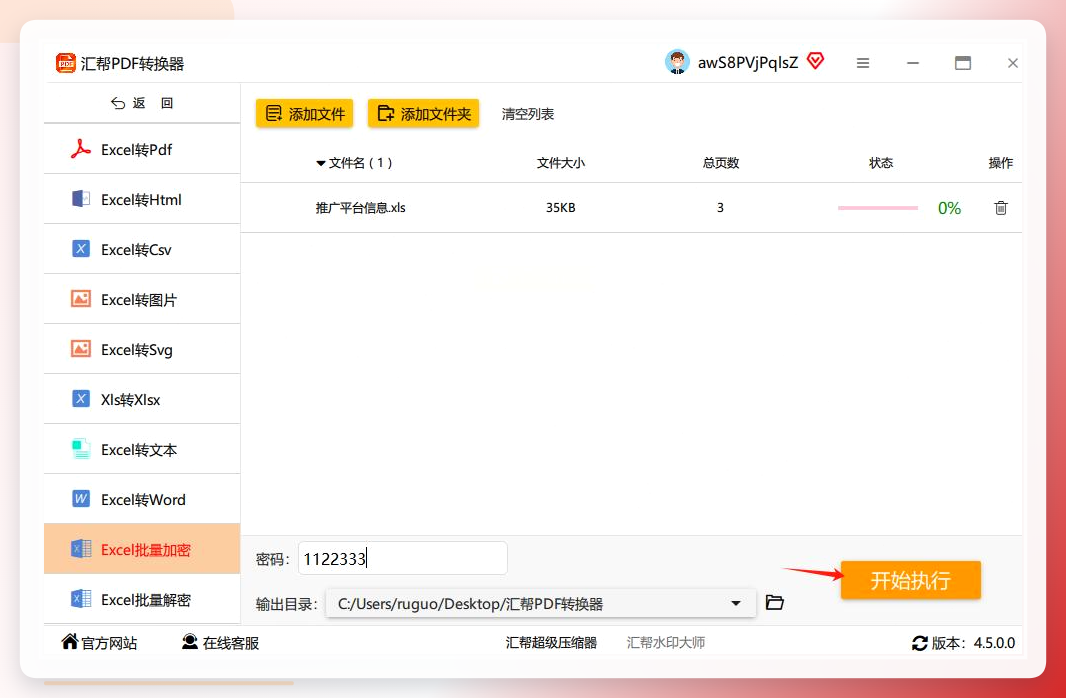Click the pink progress bar for 推广平台信息.xls
The width and height of the screenshot is (1066, 698).
tap(878, 208)
